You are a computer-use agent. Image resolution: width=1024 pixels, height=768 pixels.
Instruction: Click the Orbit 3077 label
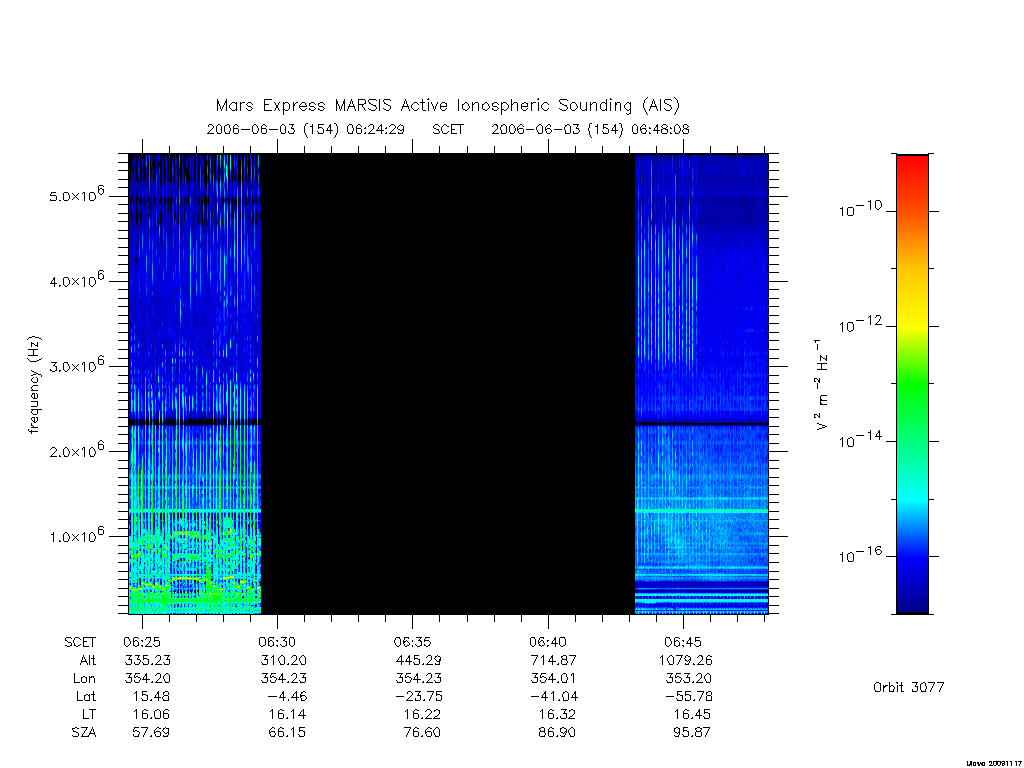click(908, 687)
